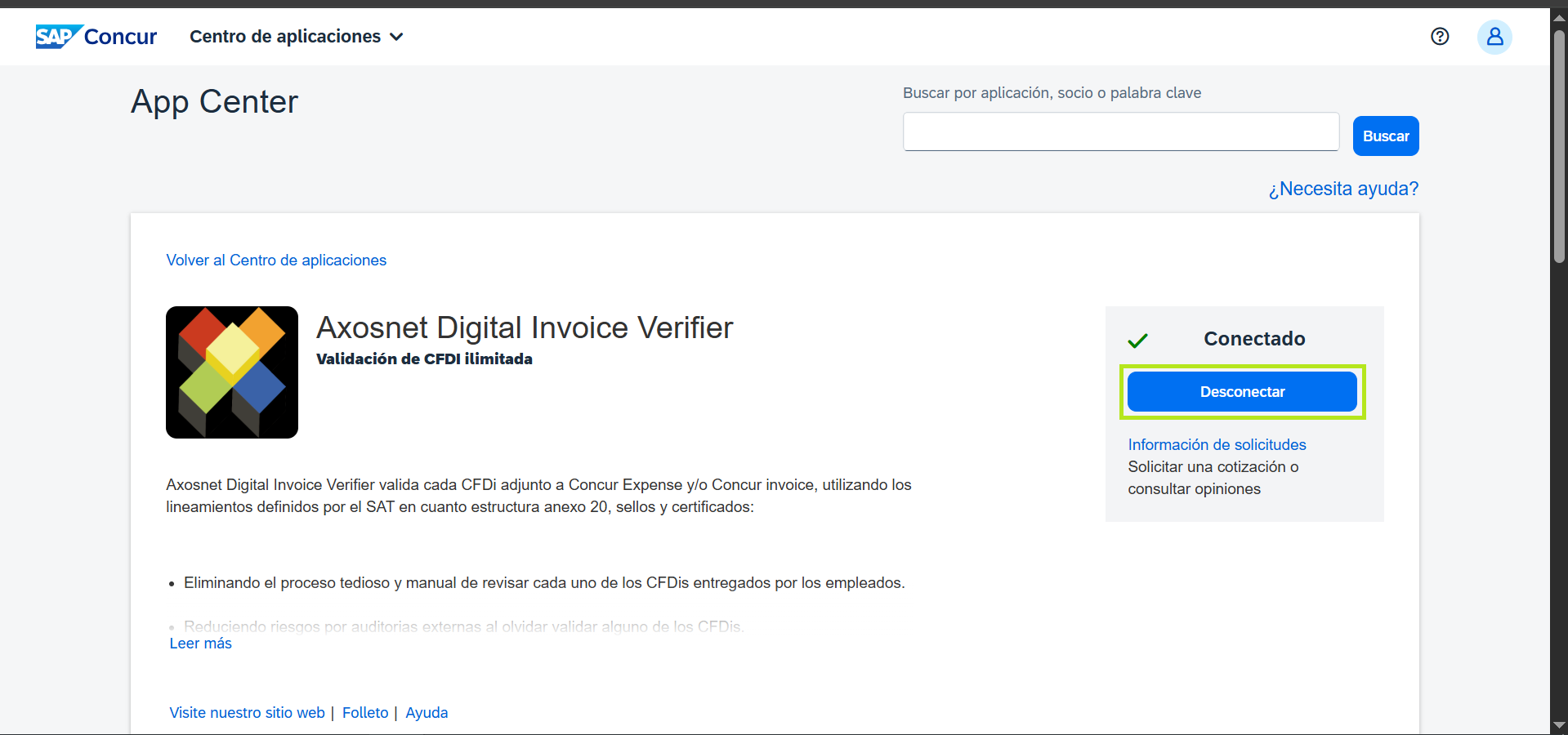Follow the Visite nuestro sitio web link
Screen dimensions: 1568x735
(247, 713)
